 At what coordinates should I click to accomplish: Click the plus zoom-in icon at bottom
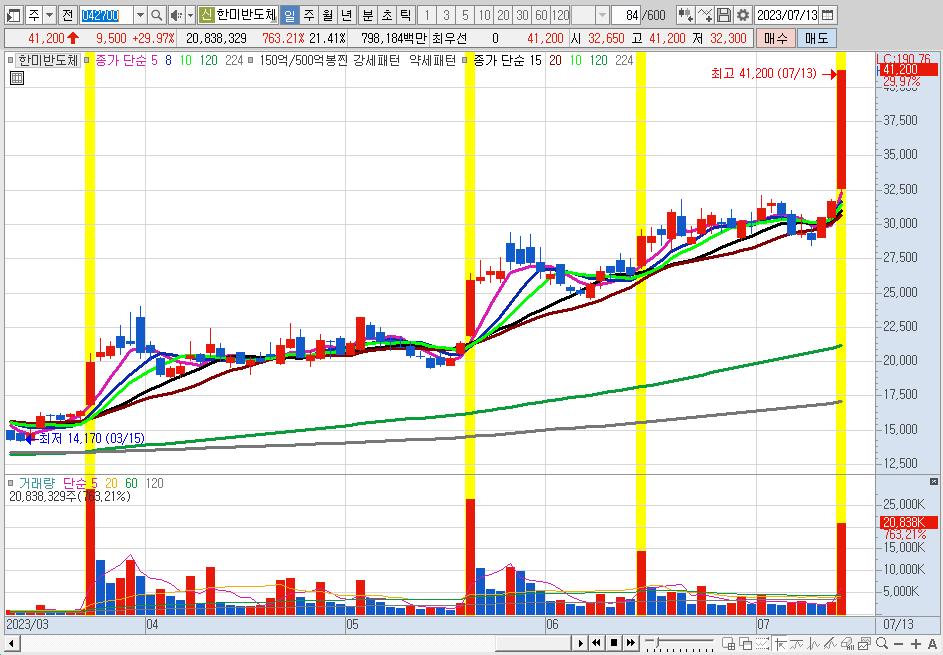pos(915,643)
